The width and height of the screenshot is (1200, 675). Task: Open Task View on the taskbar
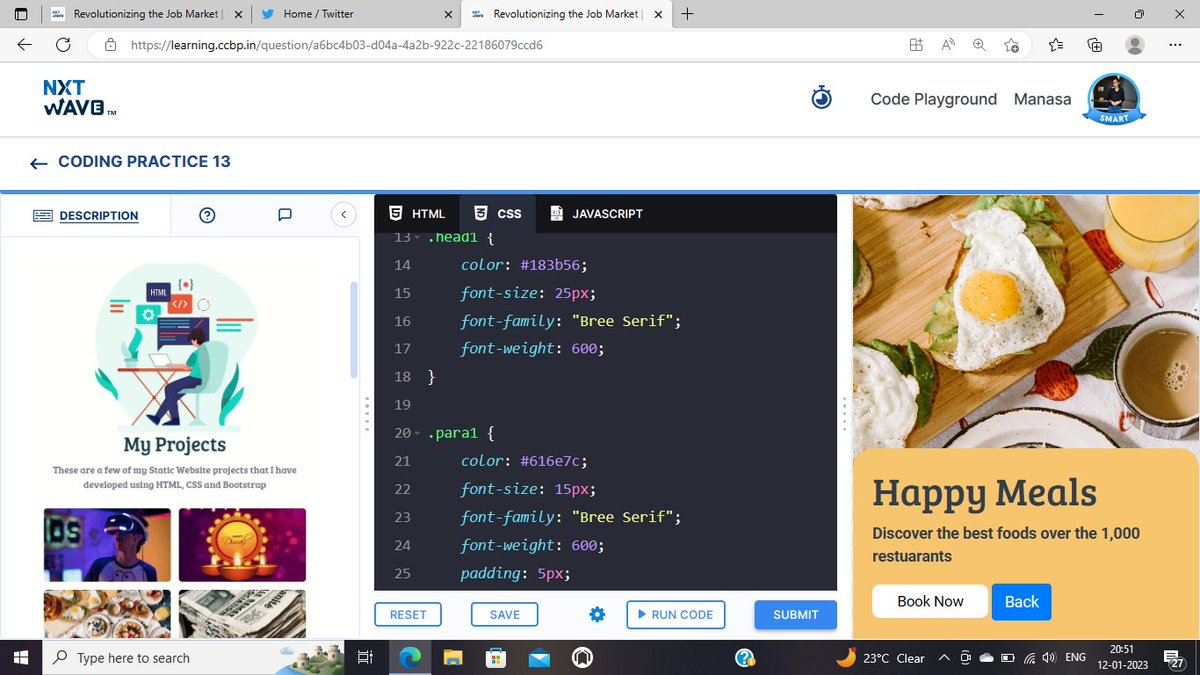coord(365,657)
